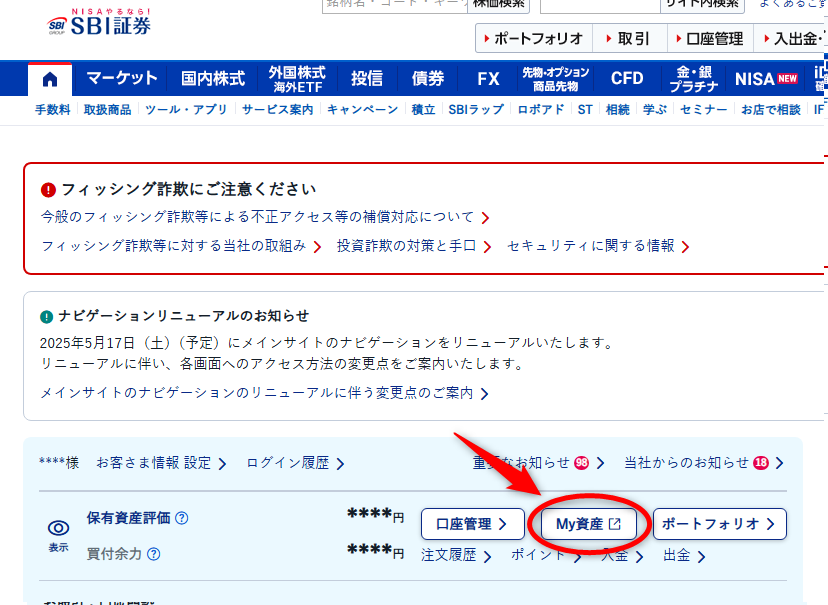
Task: Open 口座管理 in the top header
Action: (x=708, y=39)
